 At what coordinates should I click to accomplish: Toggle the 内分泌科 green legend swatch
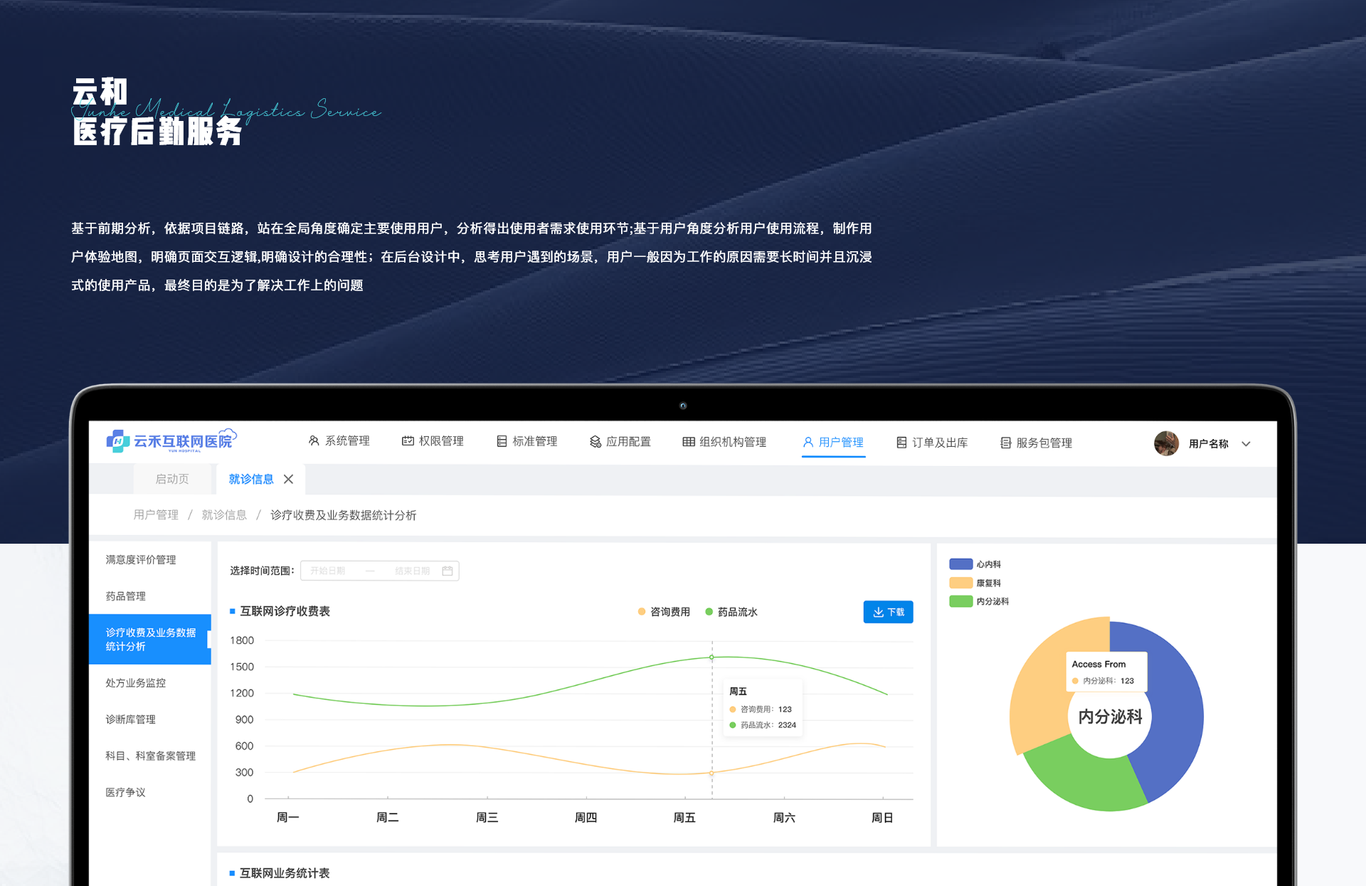[961, 601]
